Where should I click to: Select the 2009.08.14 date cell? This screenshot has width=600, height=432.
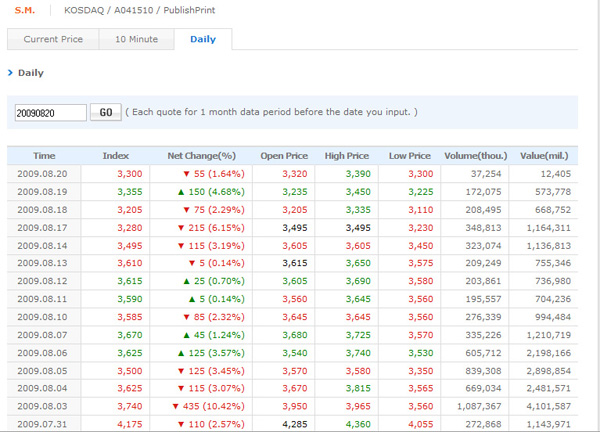coord(42,246)
